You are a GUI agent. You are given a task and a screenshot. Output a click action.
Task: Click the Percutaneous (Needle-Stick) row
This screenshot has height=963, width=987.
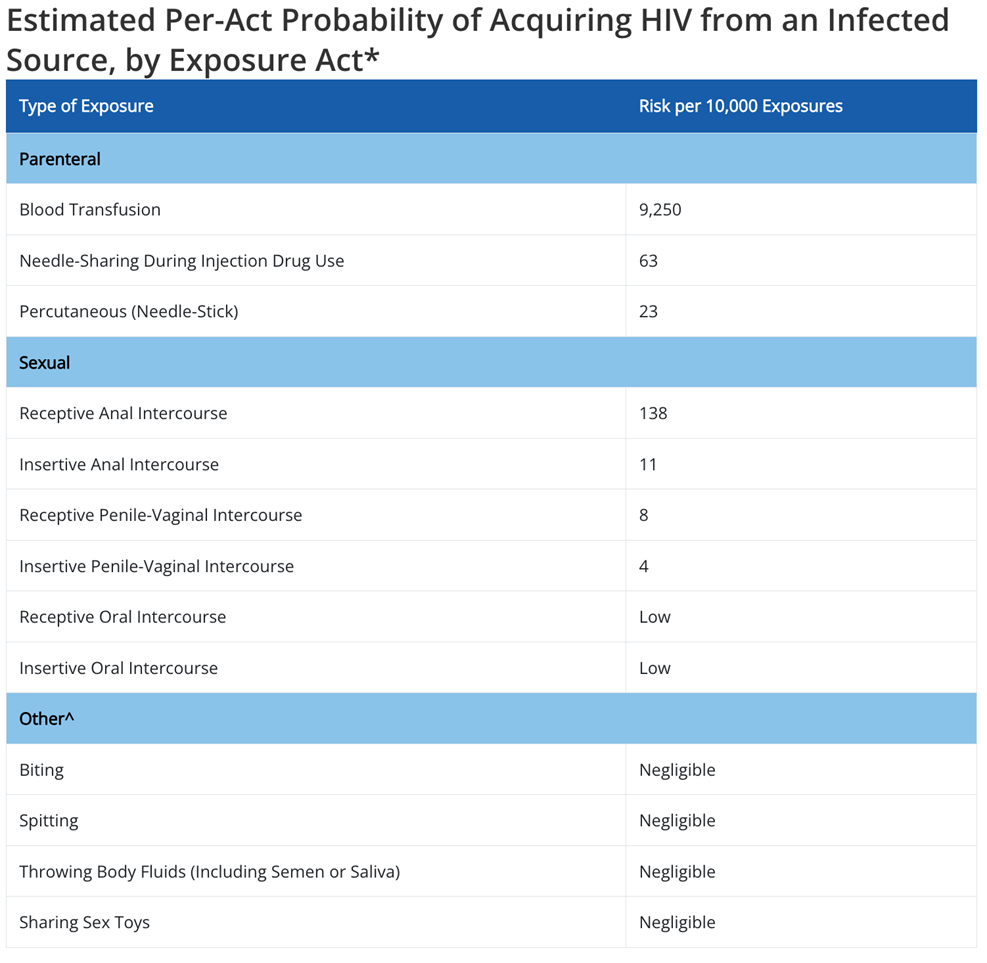coord(492,312)
